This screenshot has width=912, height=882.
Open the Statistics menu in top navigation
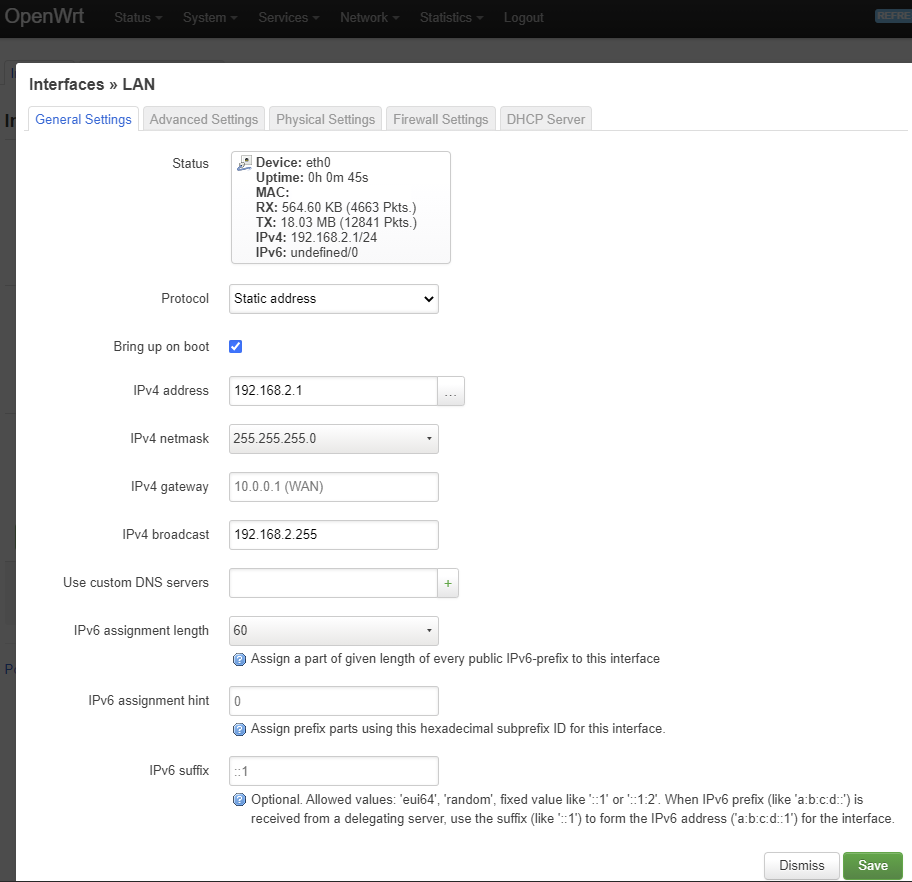(451, 17)
